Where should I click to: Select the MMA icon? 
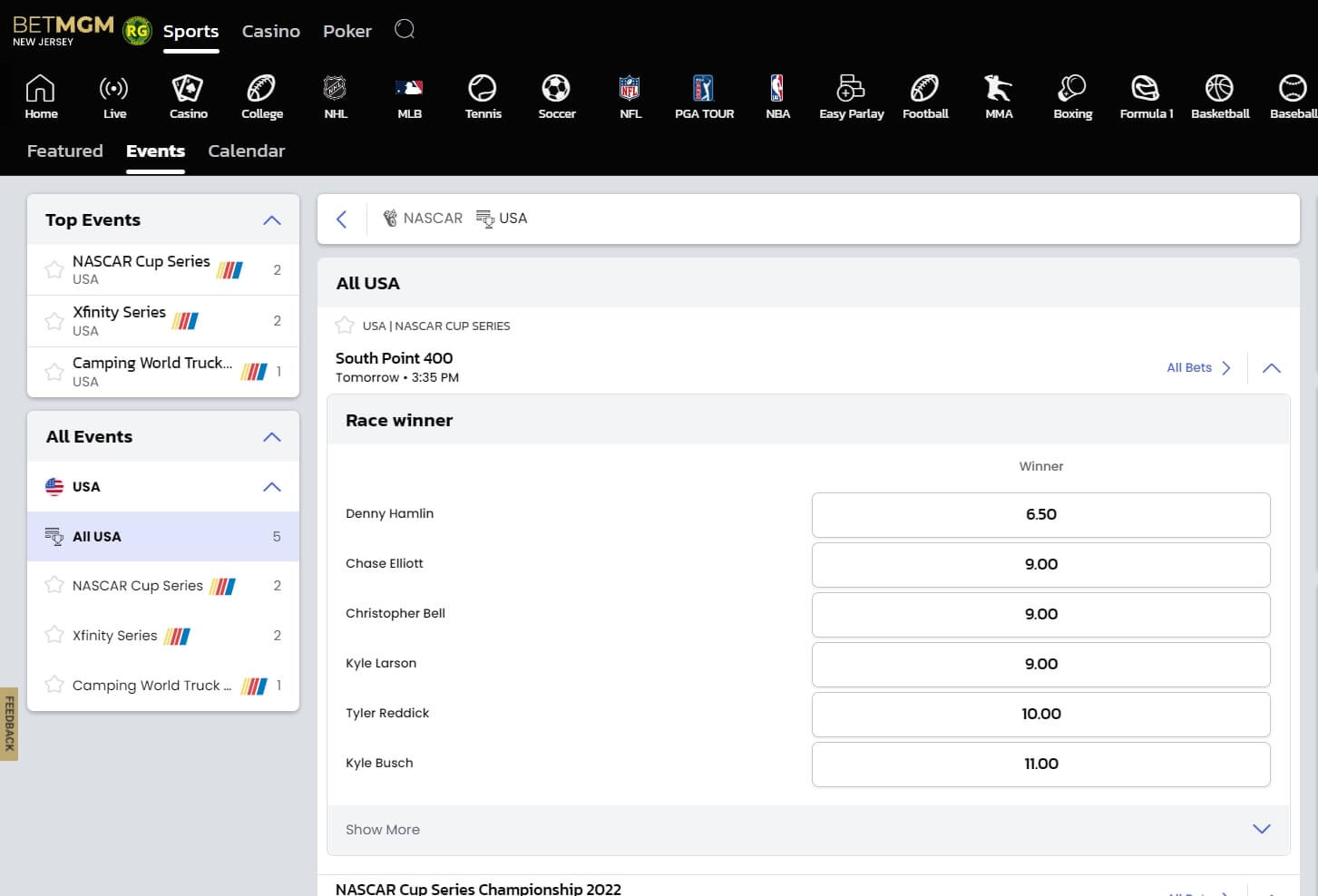coord(999,96)
